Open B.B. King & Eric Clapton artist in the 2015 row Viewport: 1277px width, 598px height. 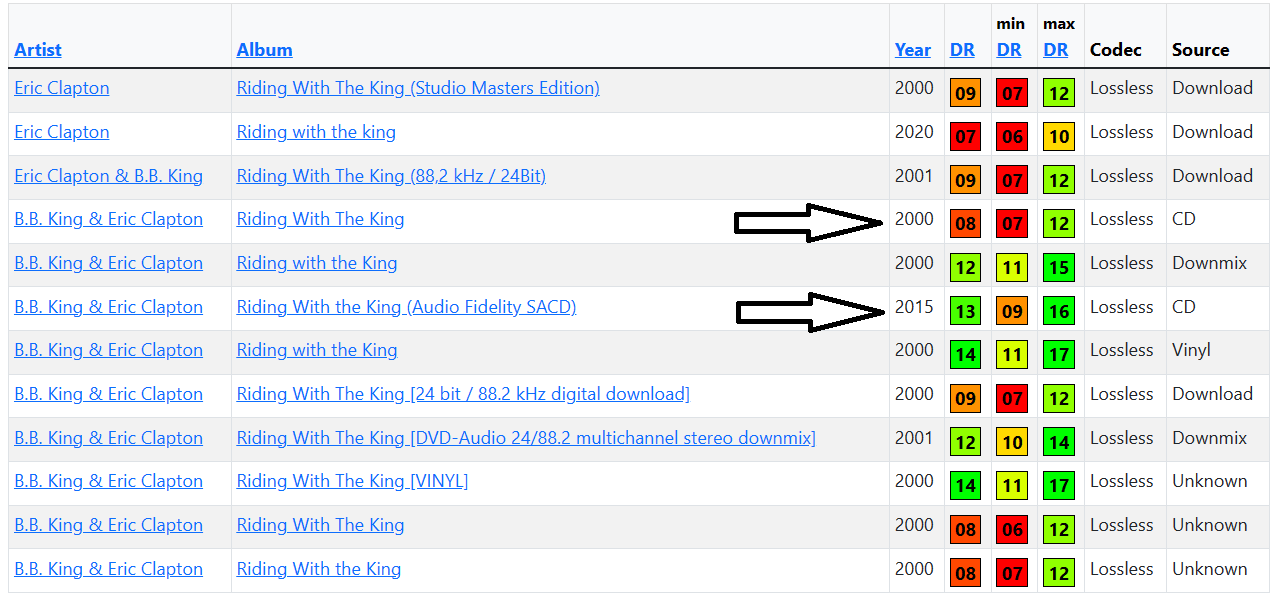click(108, 307)
